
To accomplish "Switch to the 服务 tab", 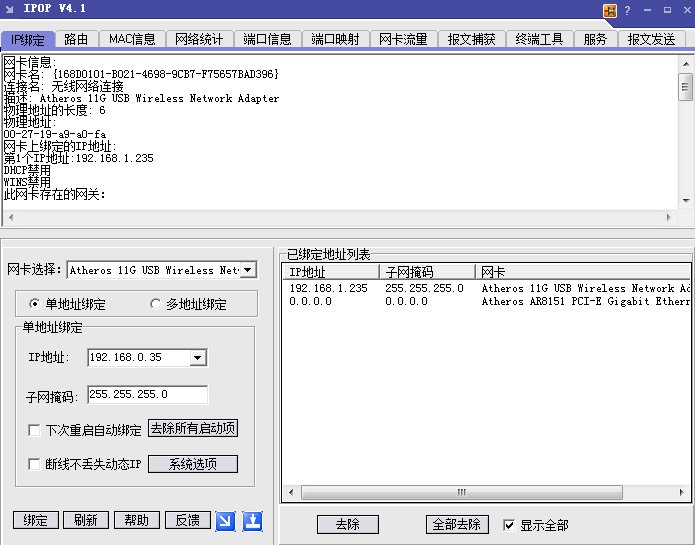I will 595,39.
